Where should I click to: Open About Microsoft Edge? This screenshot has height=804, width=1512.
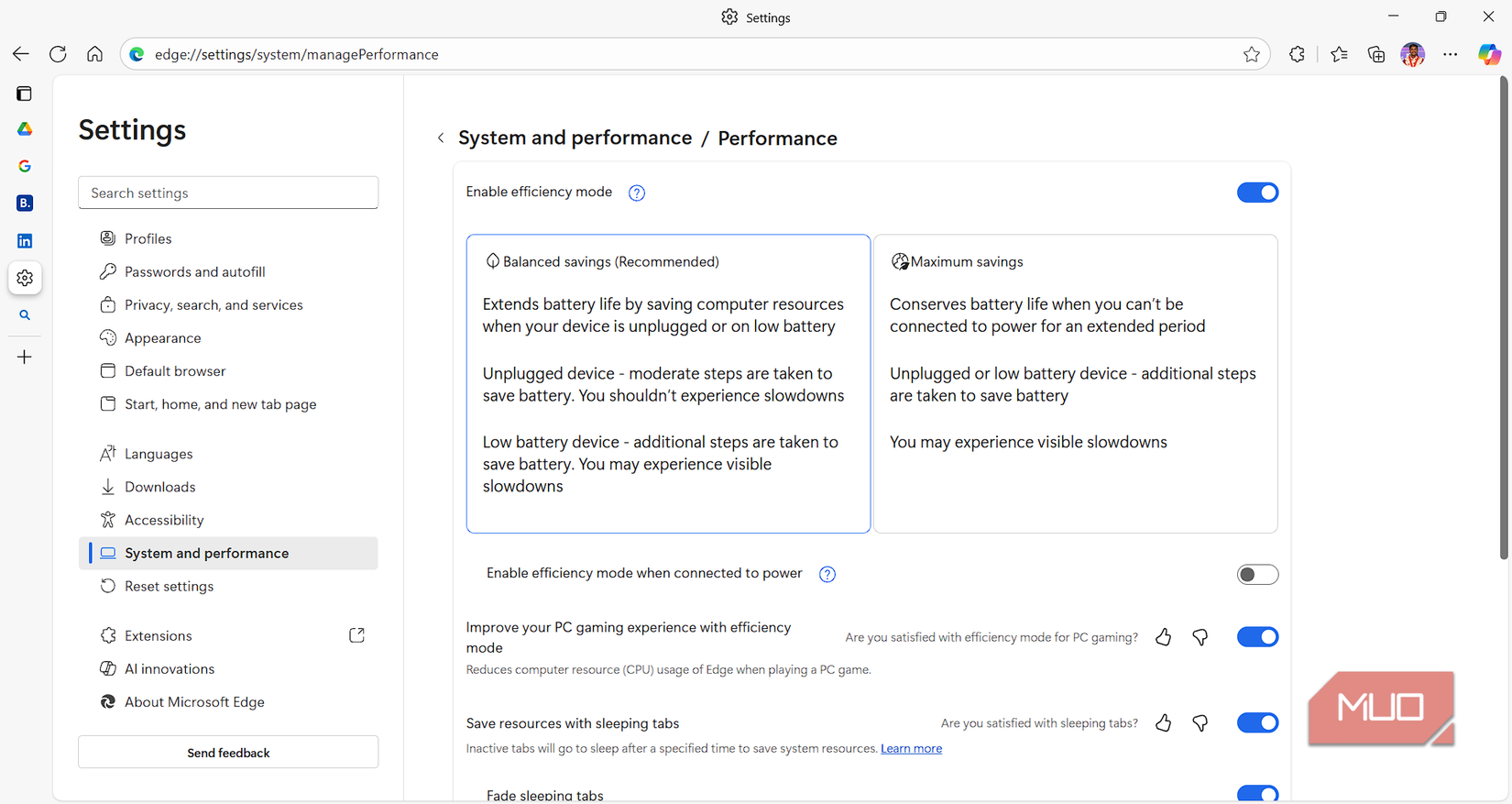[228, 701]
